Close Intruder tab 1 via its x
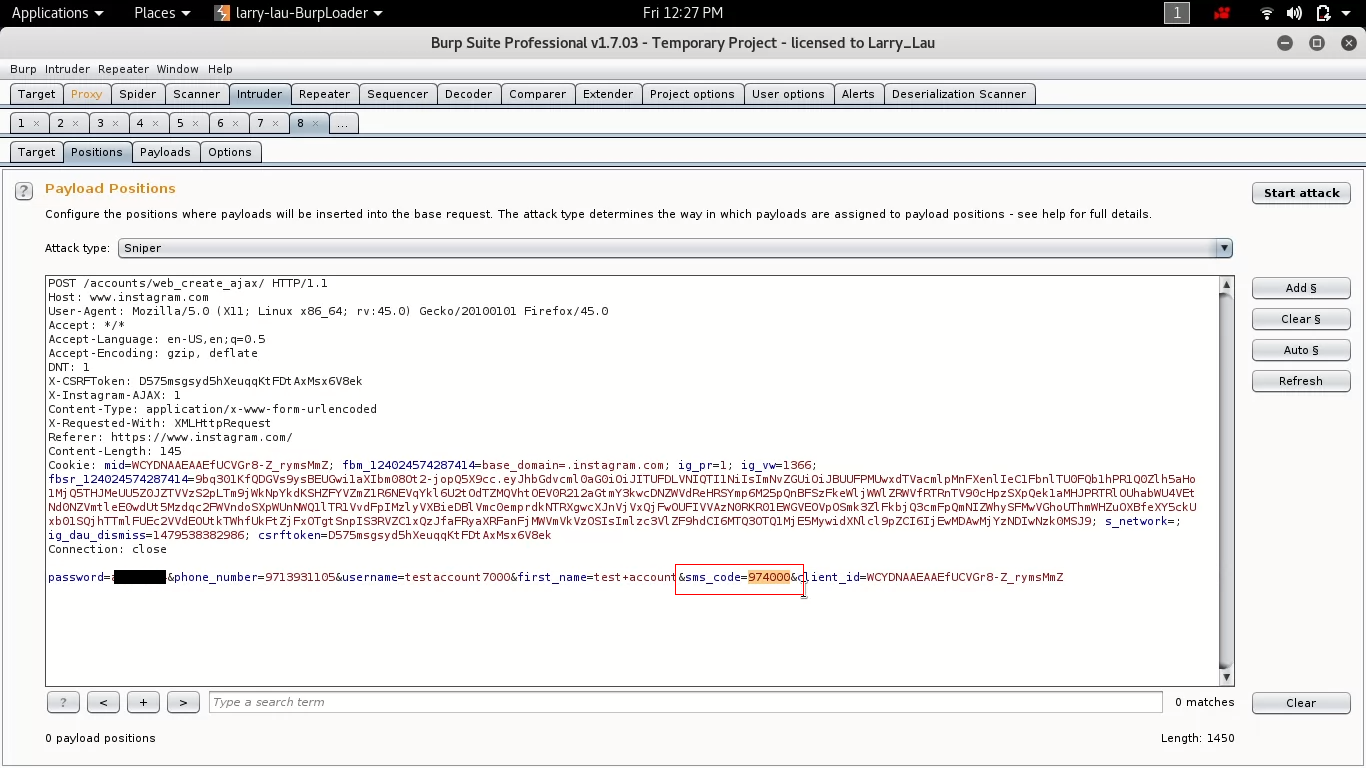The image size is (1366, 768). (36, 124)
